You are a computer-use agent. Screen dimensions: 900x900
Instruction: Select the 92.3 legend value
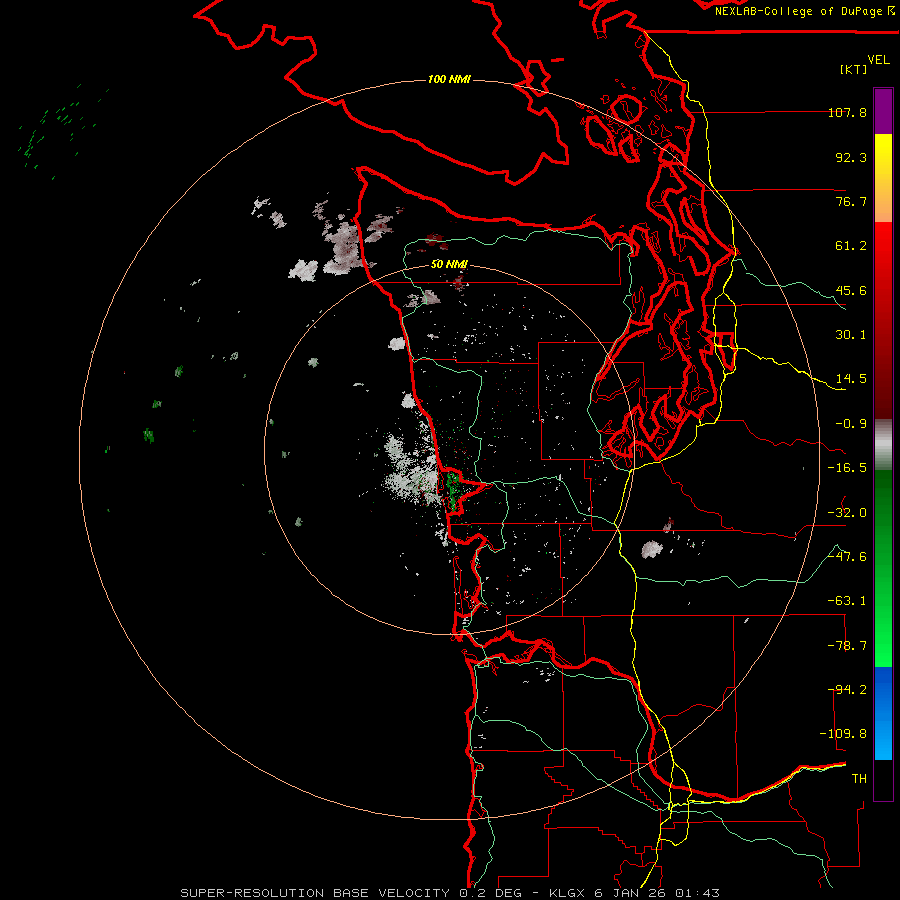click(x=851, y=157)
